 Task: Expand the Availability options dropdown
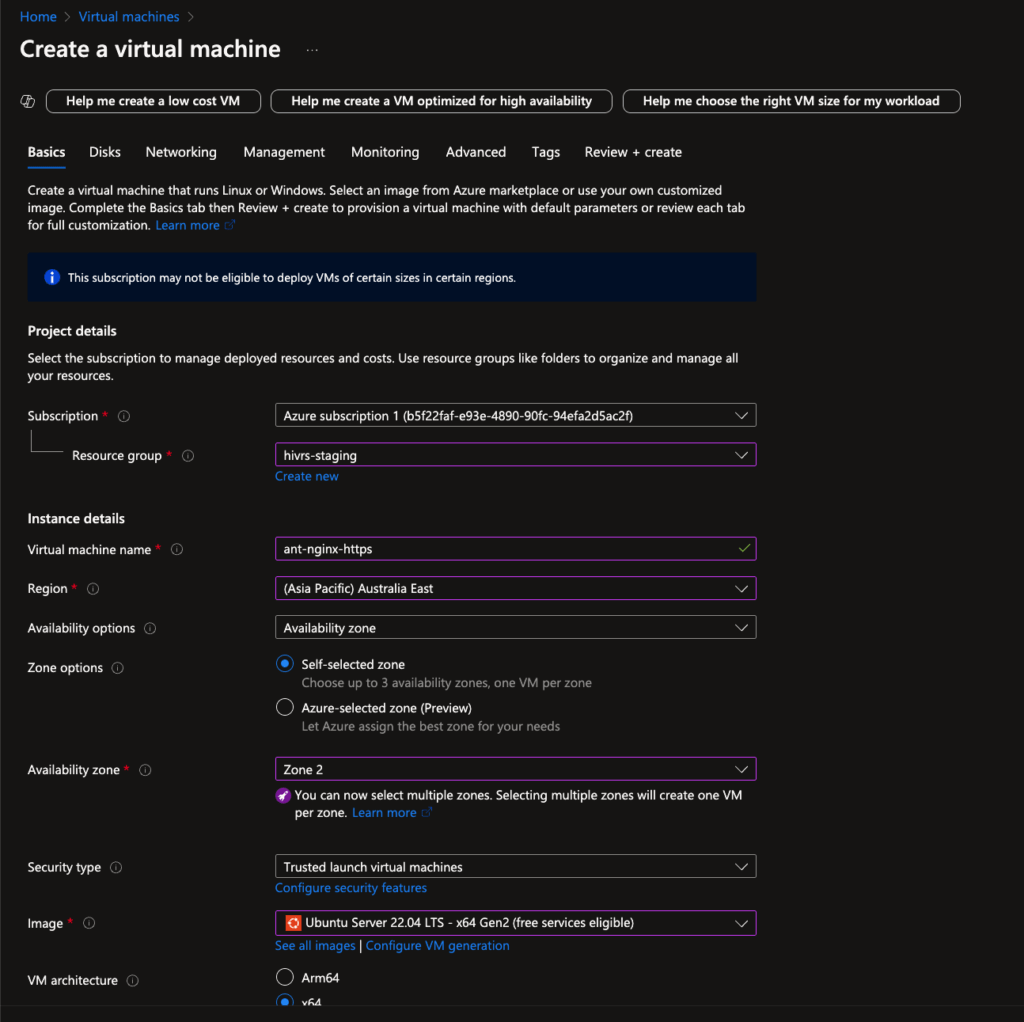(515, 628)
